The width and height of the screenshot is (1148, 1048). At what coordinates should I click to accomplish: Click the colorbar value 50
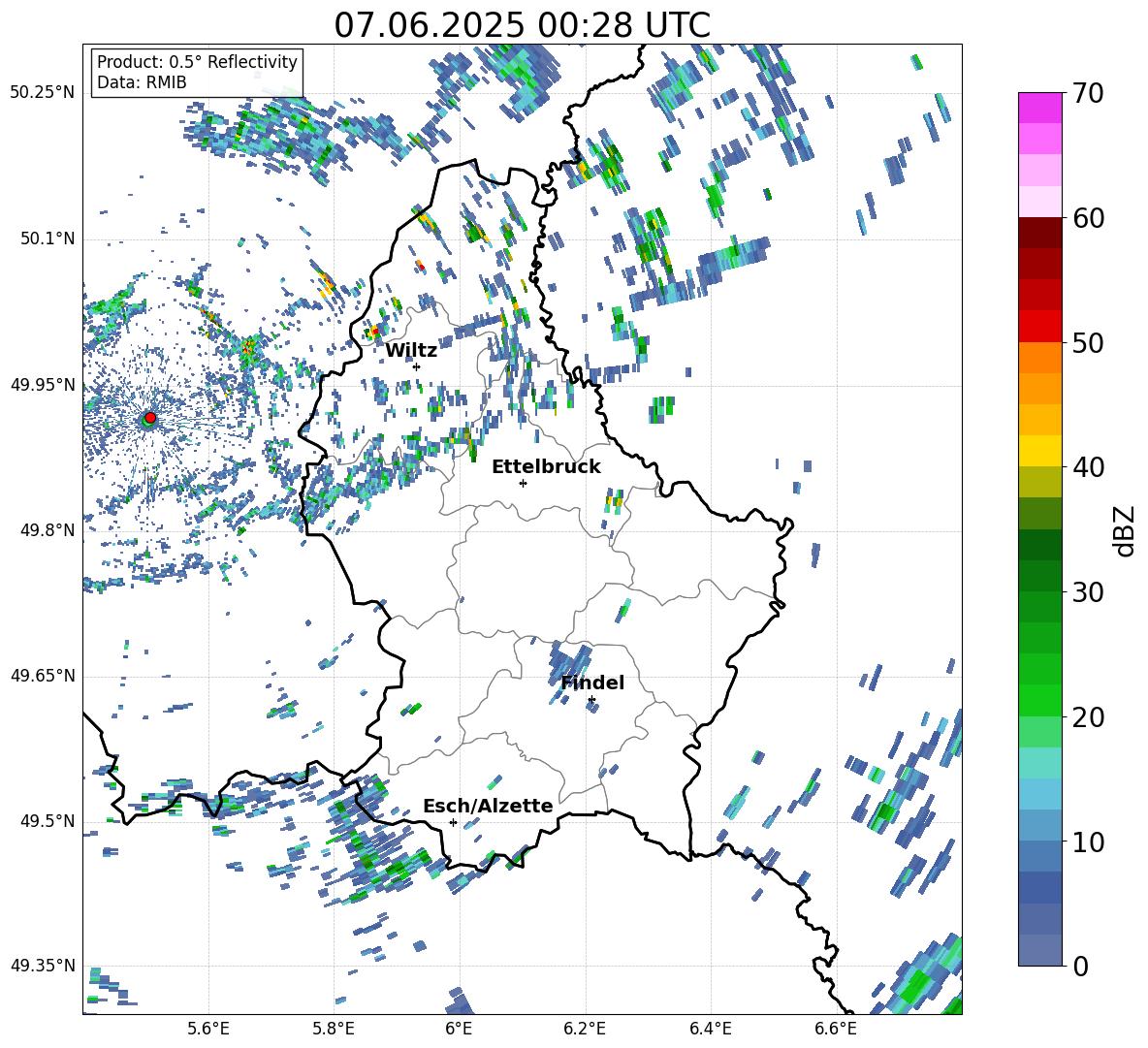pyautogui.click(x=1088, y=342)
